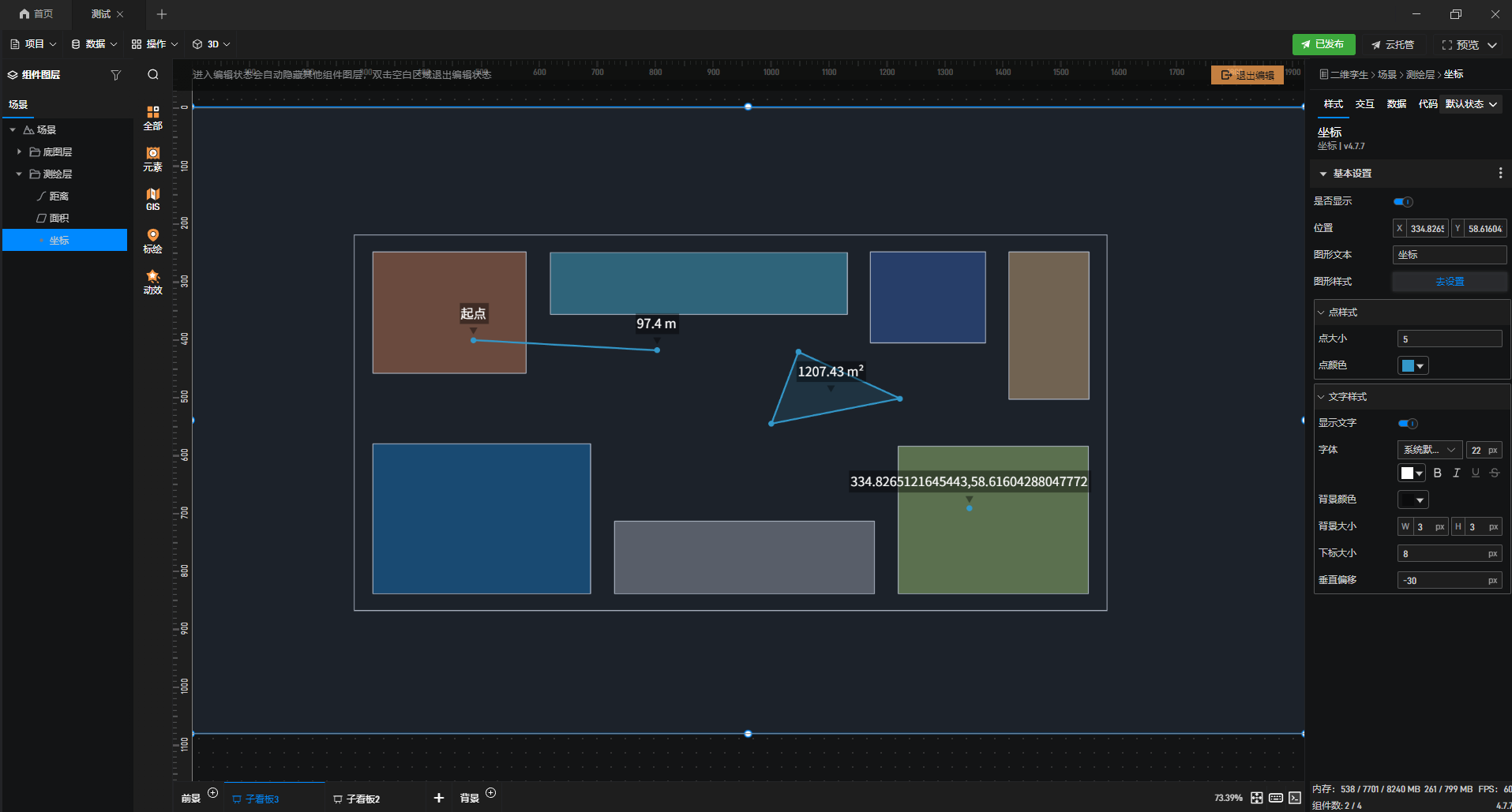Click the 垂直偏移 vertical offset field
This screenshot has width=1512, height=812.
[x=1450, y=580]
